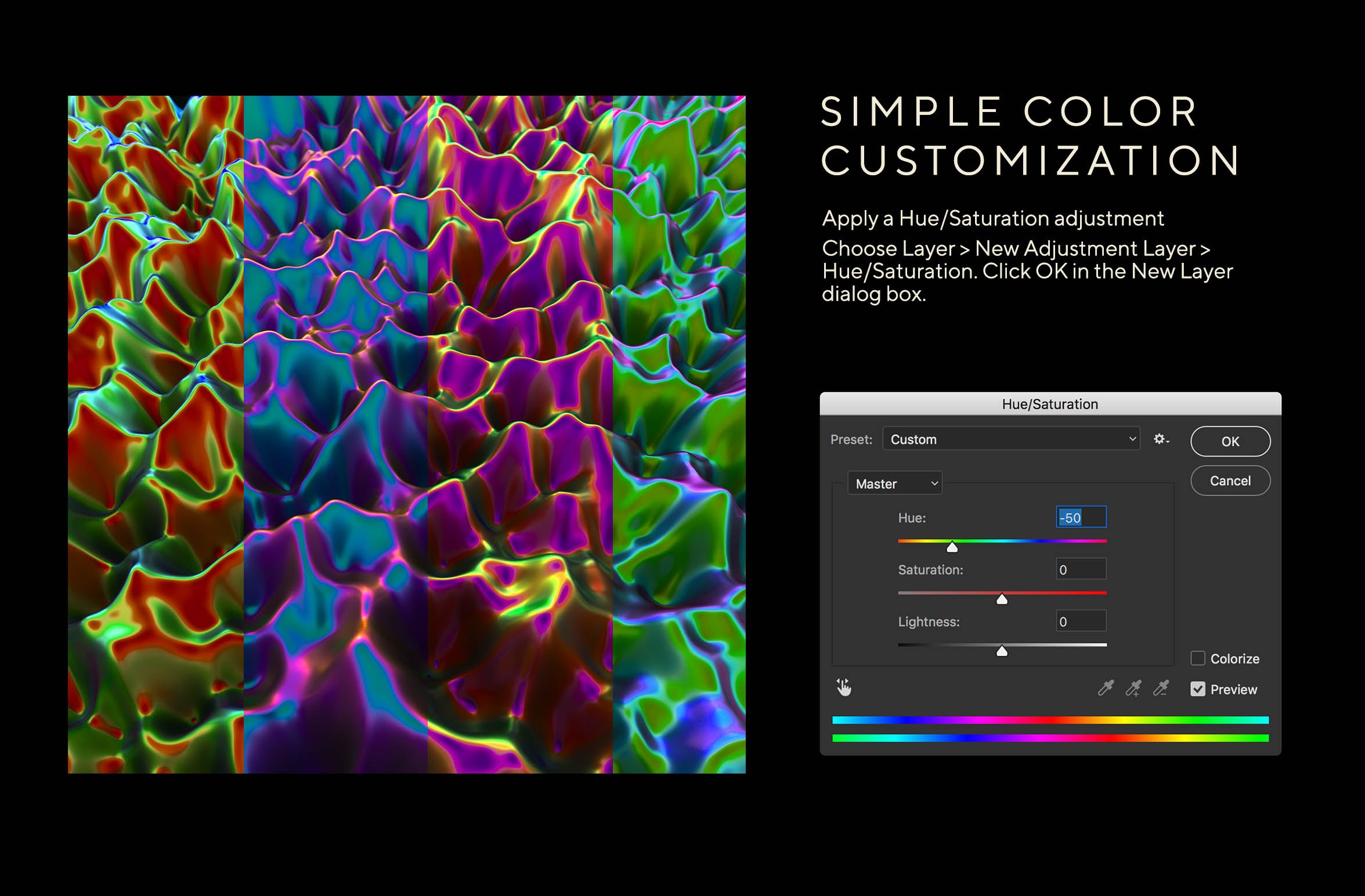Click the lower shifted color bar
Screen dimensions: 1365x896
(x=1050, y=738)
